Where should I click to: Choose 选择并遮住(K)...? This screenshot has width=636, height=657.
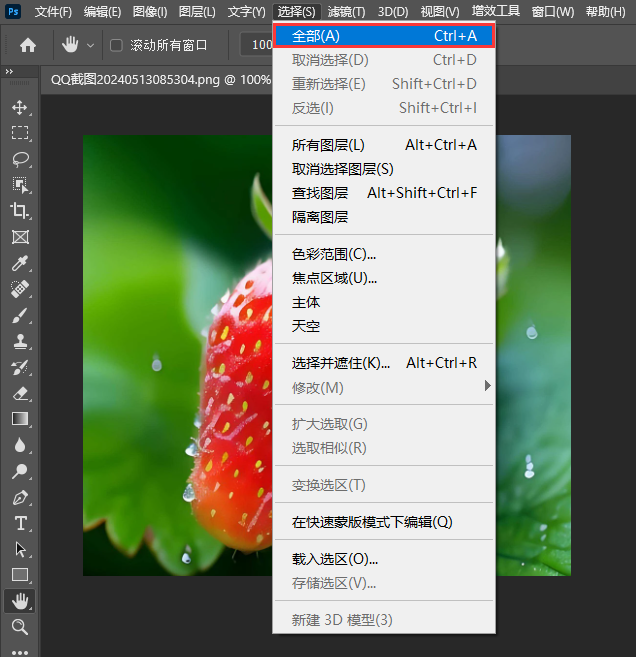coord(384,363)
